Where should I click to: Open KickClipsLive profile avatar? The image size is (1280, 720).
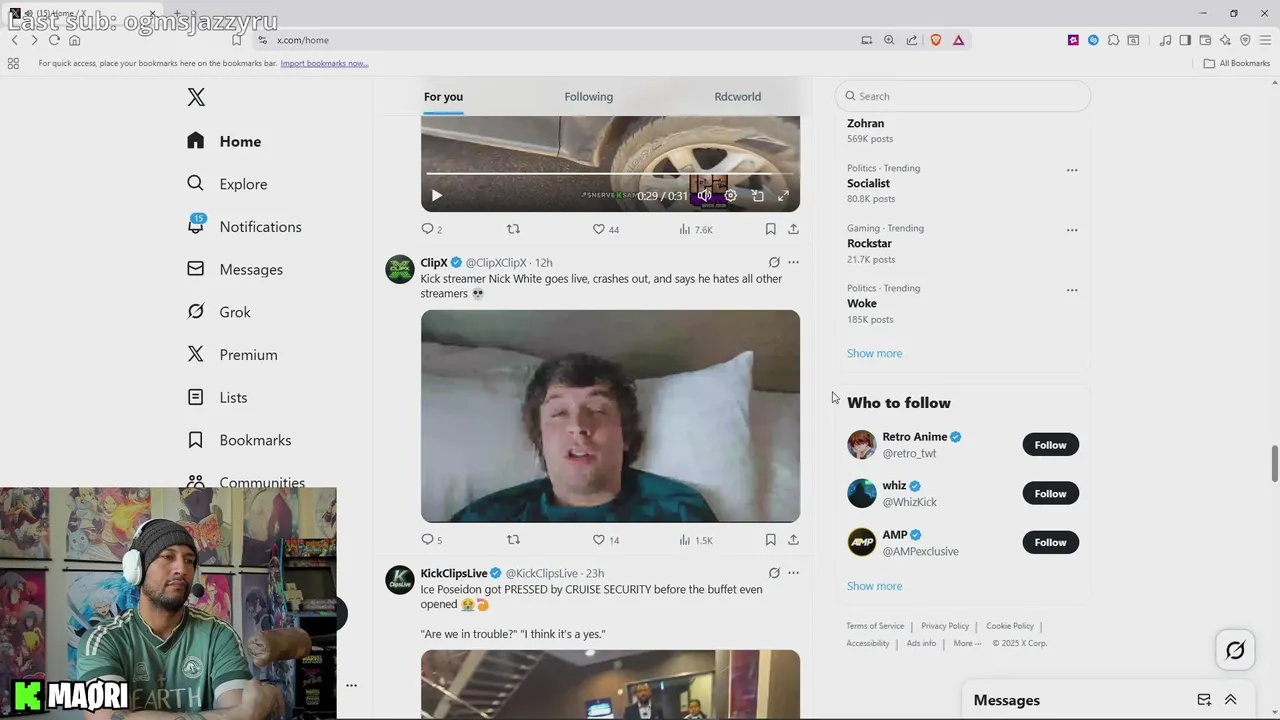point(400,580)
